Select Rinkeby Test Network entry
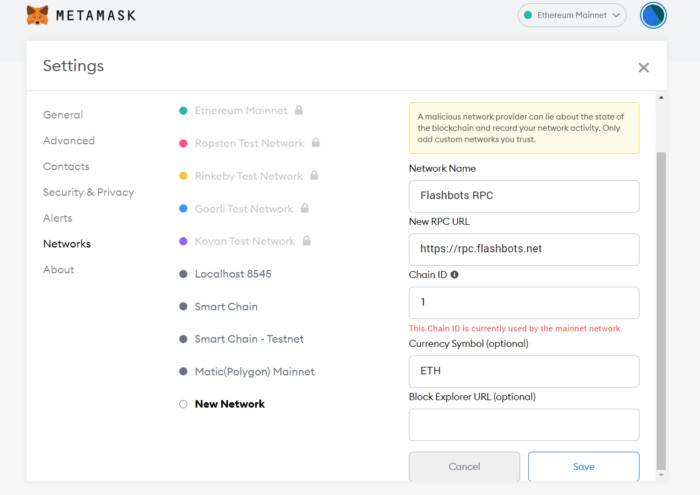700x495 pixels. pos(249,176)
